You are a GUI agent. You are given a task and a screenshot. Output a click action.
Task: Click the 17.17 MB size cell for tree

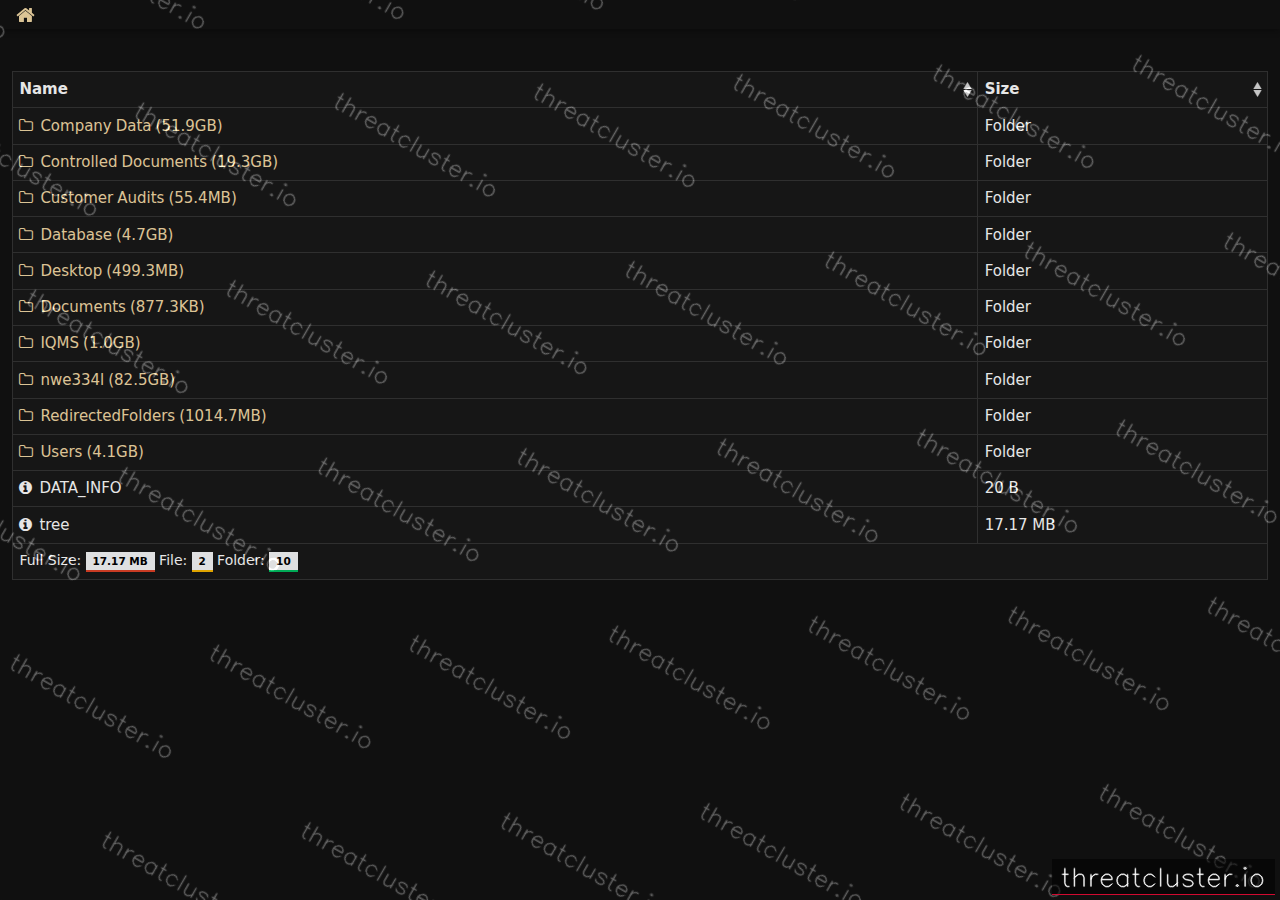point(1122,524)
